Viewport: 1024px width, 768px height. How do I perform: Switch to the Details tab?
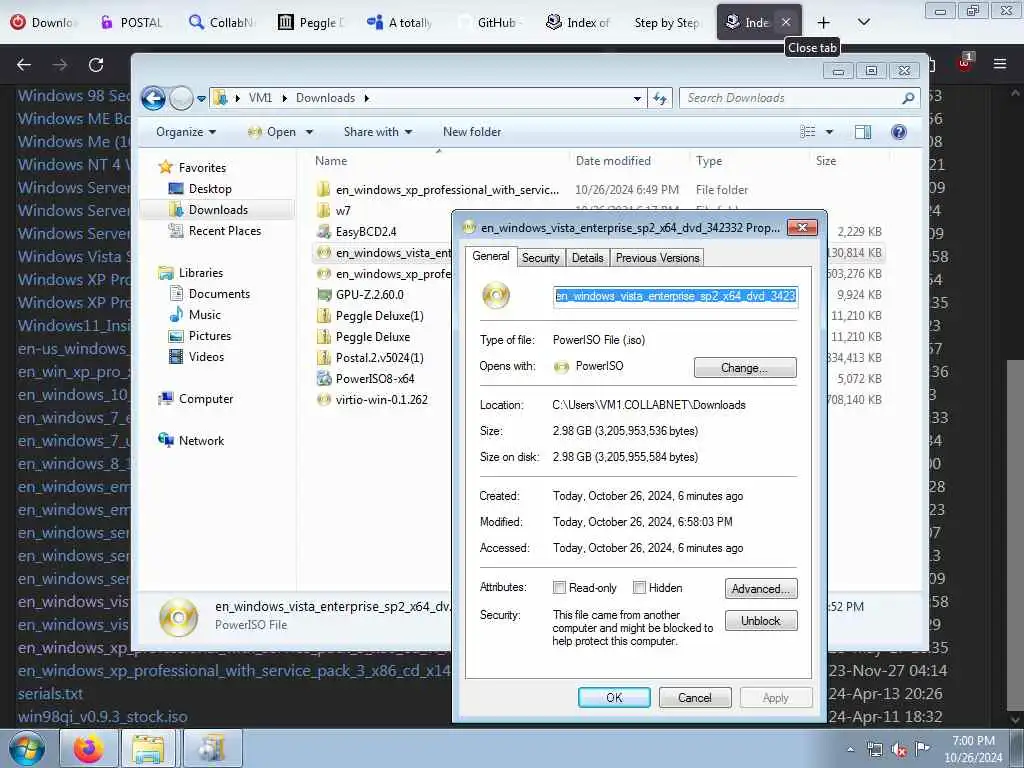[x=588, y=258]
